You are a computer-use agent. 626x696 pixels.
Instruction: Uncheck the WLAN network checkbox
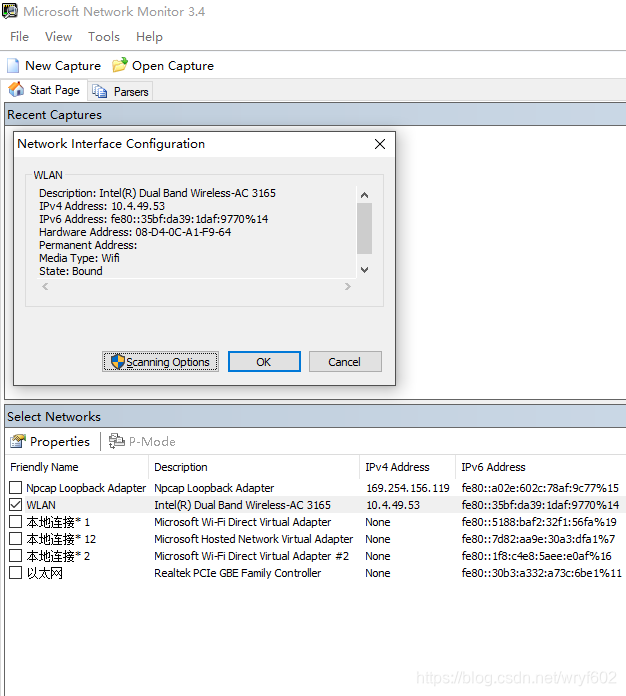(16, 505)
